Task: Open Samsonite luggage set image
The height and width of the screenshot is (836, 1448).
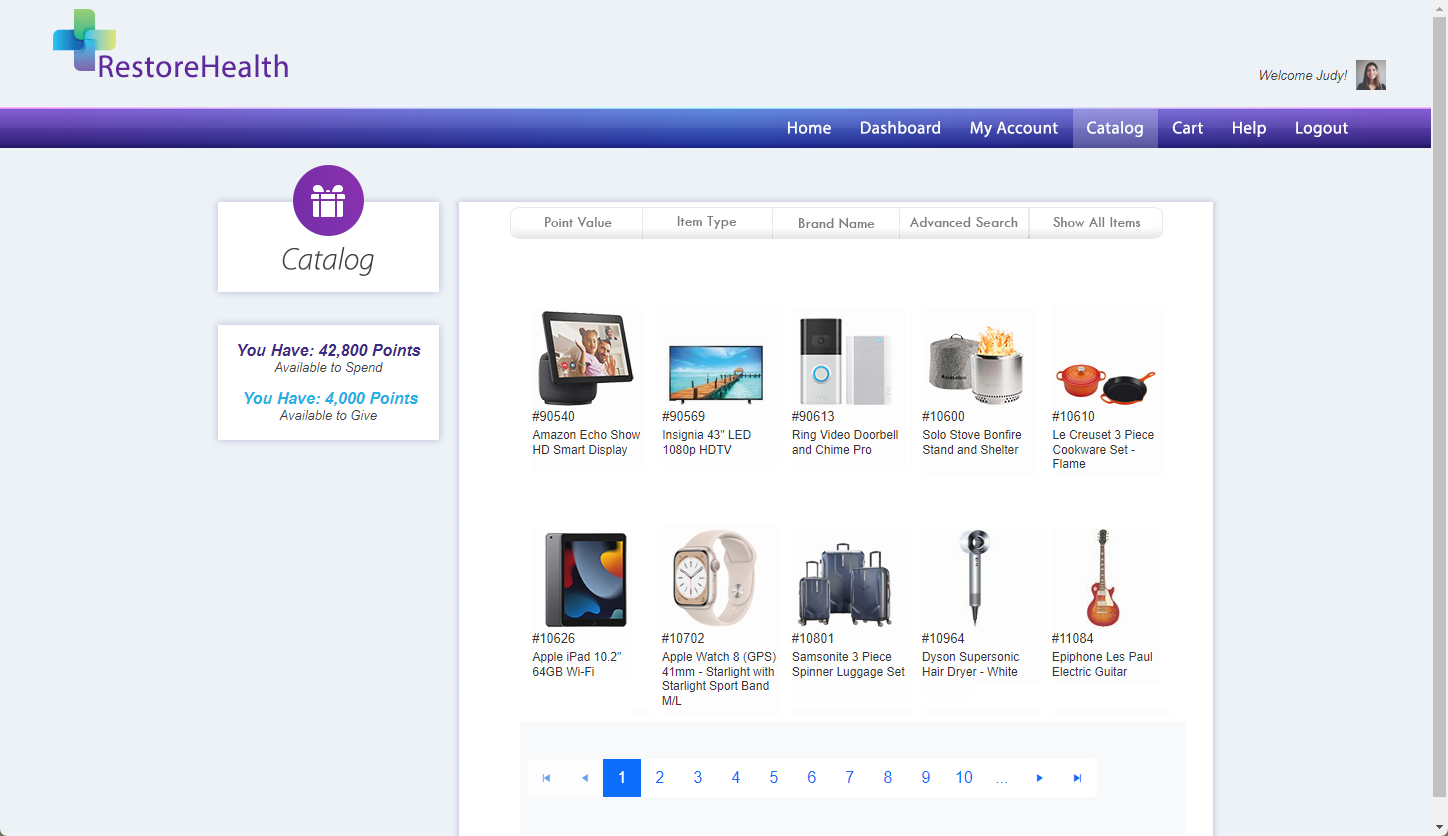Action: pyautogui.click(x=846, y=586)
